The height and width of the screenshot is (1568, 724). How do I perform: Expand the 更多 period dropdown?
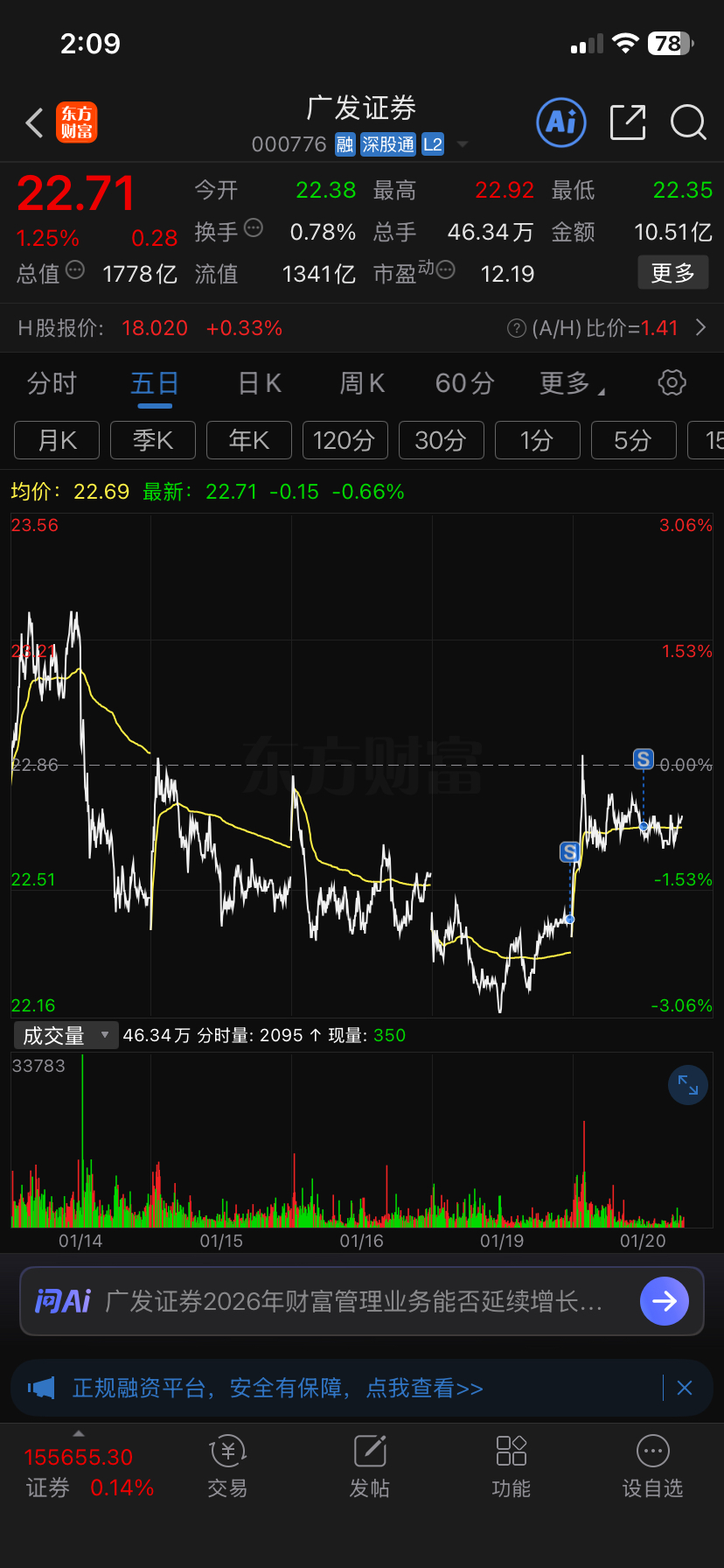click(x=572, y=383)
